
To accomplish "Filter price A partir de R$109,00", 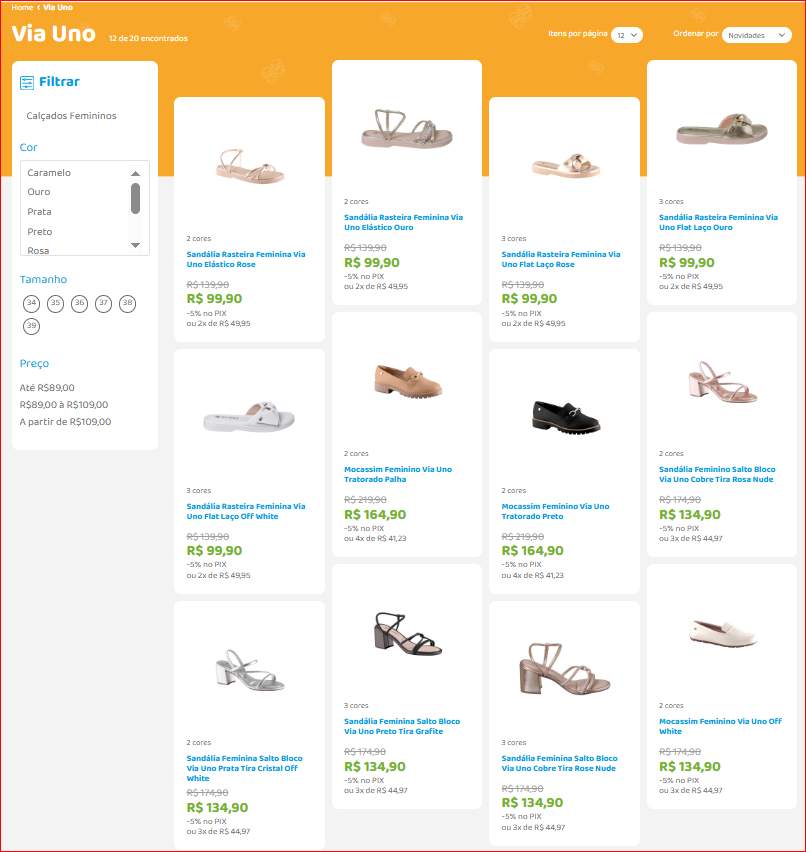I will click(65, 422).
